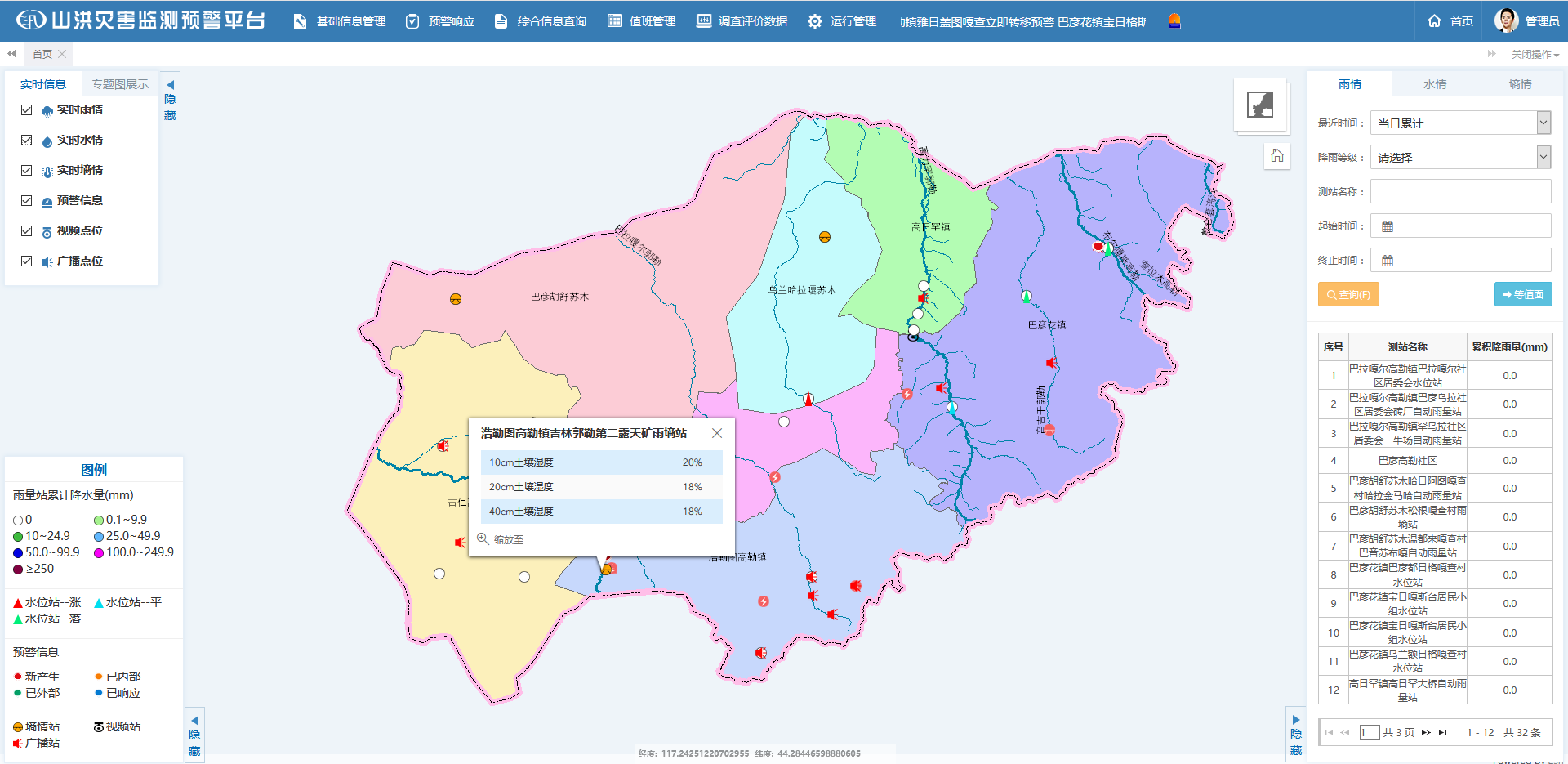Click the orange 查询 button

pos(1348,295)
